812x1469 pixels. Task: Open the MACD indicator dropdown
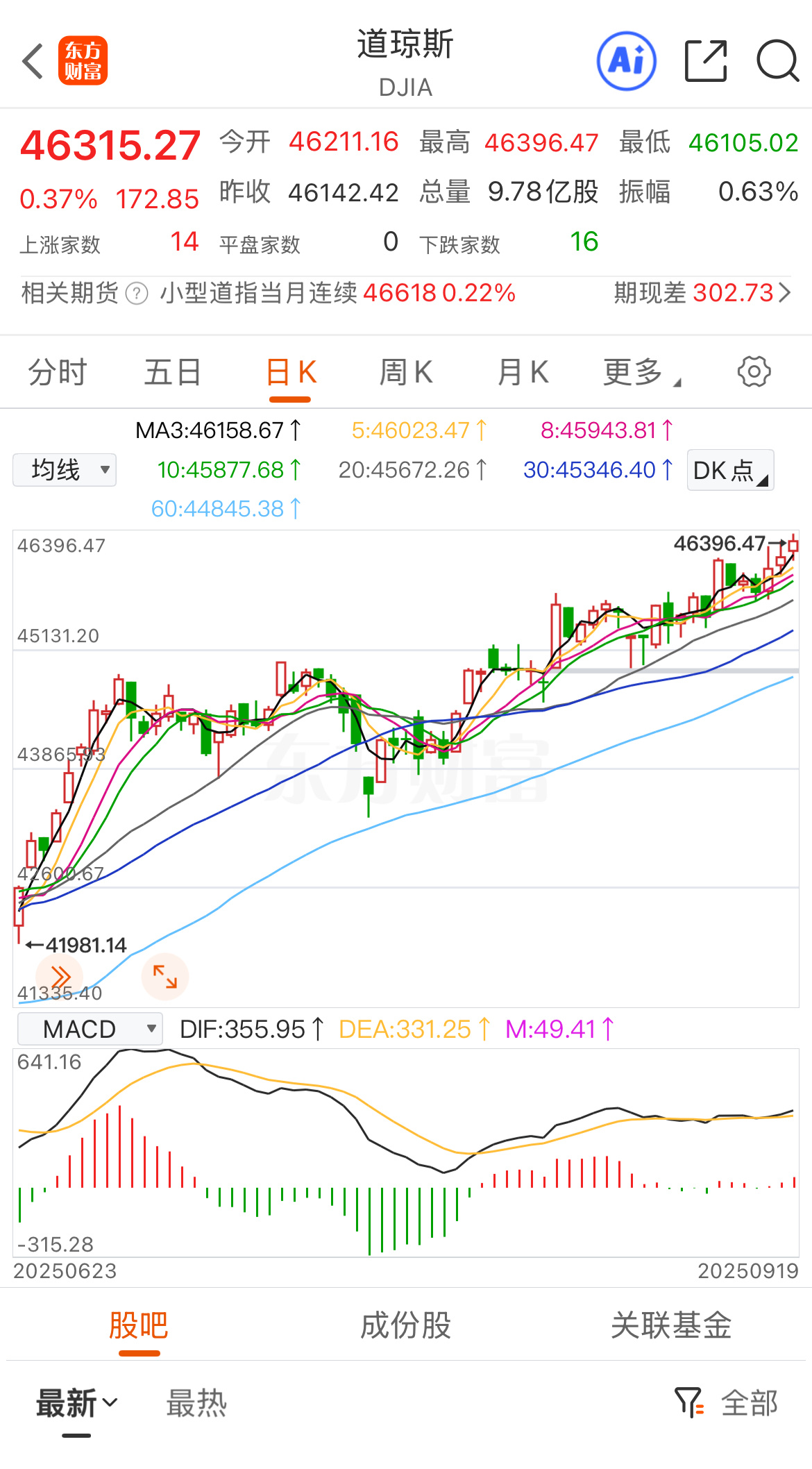[90, 1029]
